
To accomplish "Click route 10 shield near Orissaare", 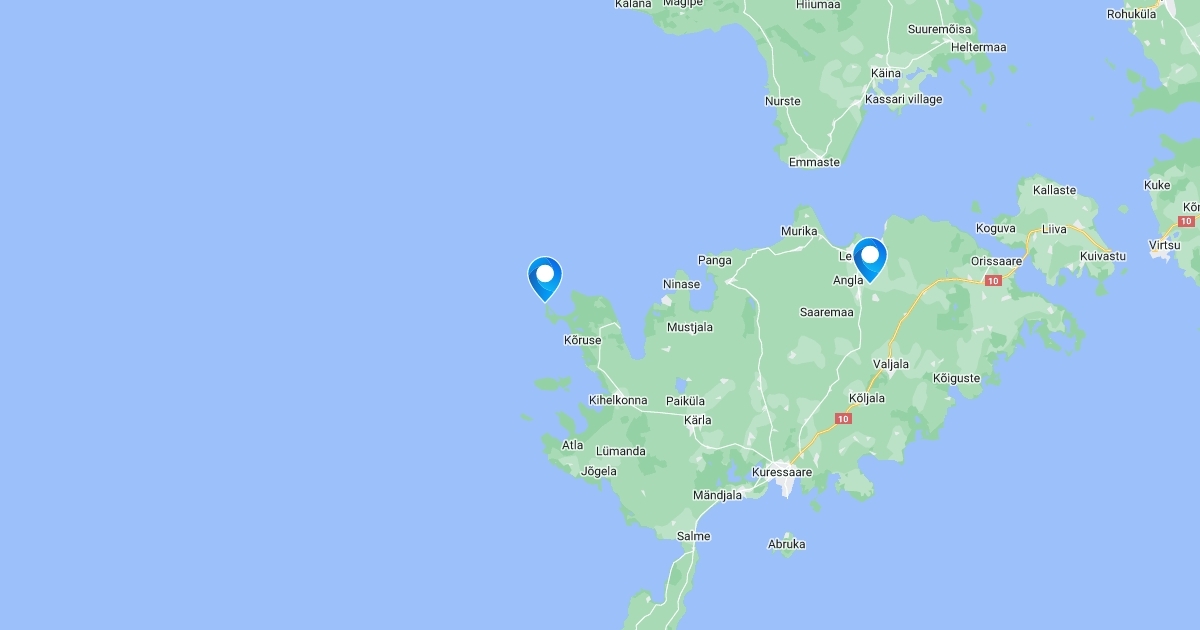I will pos(992,281).
